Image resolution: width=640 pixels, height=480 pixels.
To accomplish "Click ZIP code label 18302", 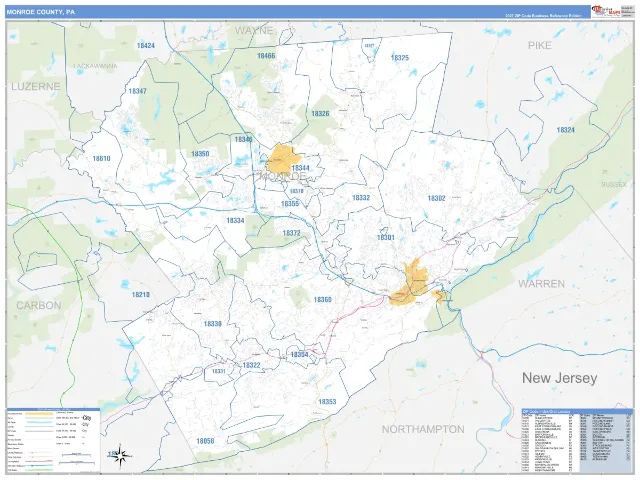I will 436,198.
